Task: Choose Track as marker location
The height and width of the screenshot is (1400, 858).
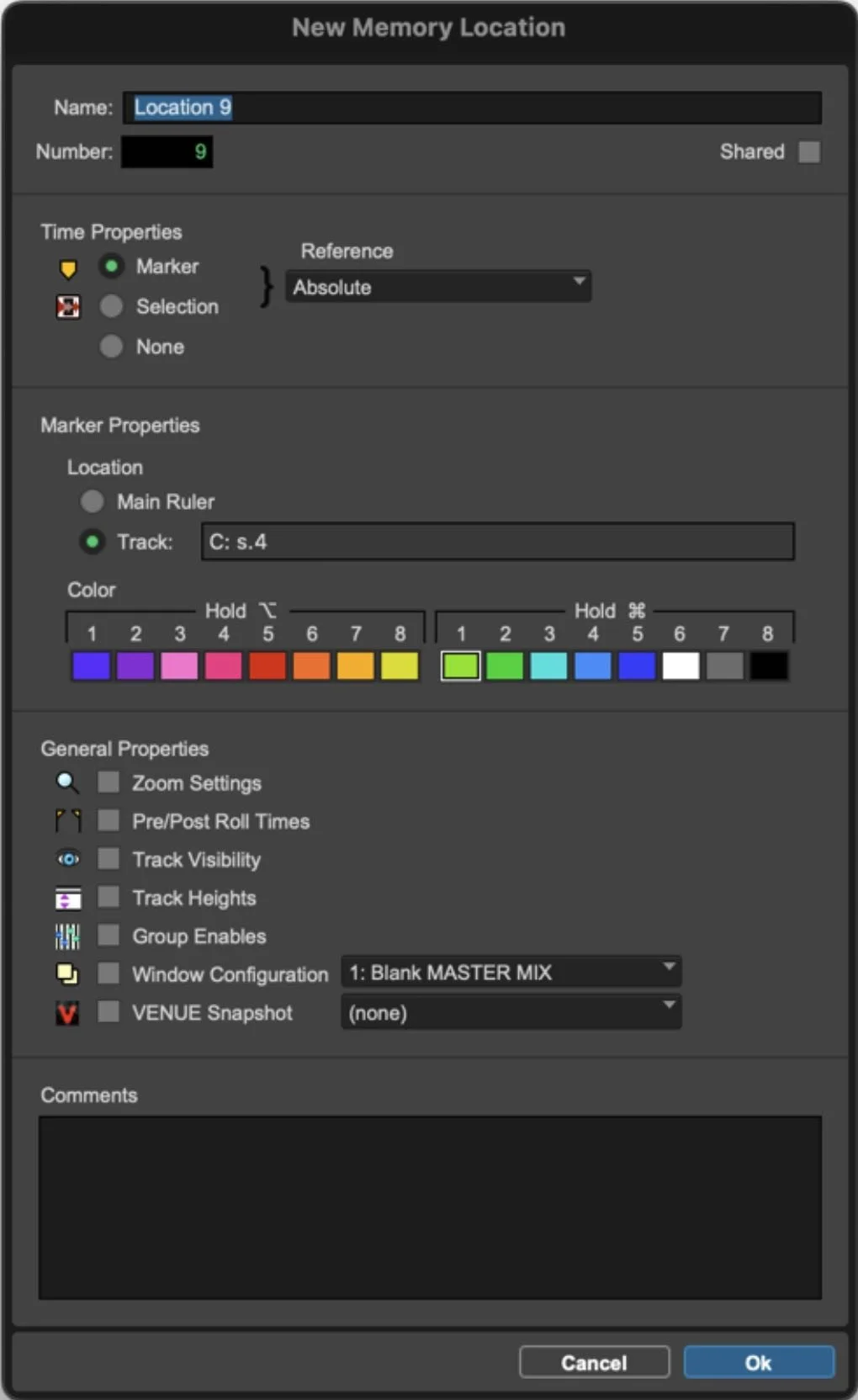Action: tap(93, 542)
